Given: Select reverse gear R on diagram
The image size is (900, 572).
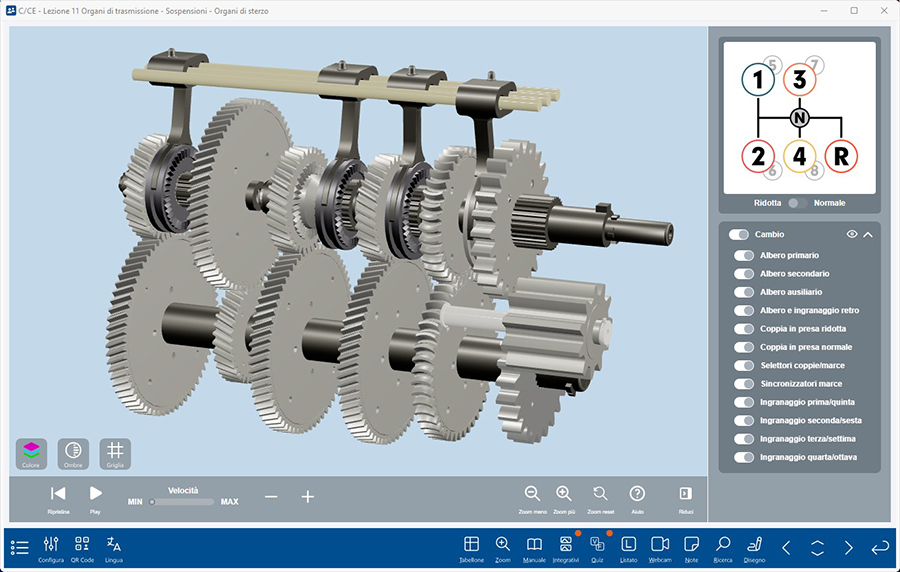Looking at the screenshot, I should coord(843,156).
